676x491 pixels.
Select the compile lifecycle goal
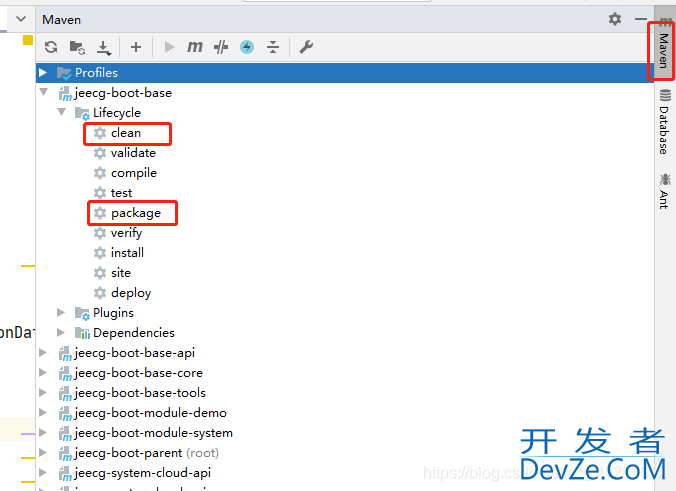[x=134, y=173]
